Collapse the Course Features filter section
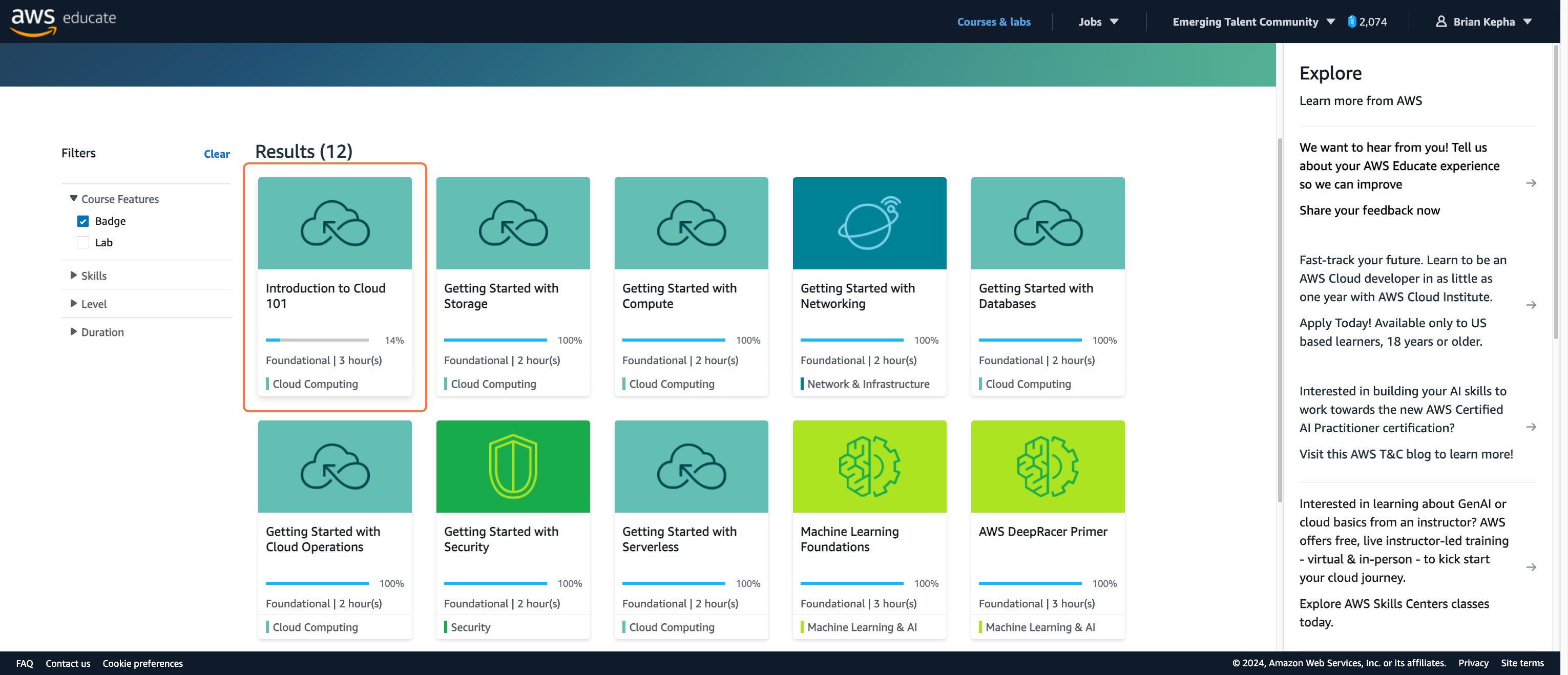 click(x=114, y=199)
